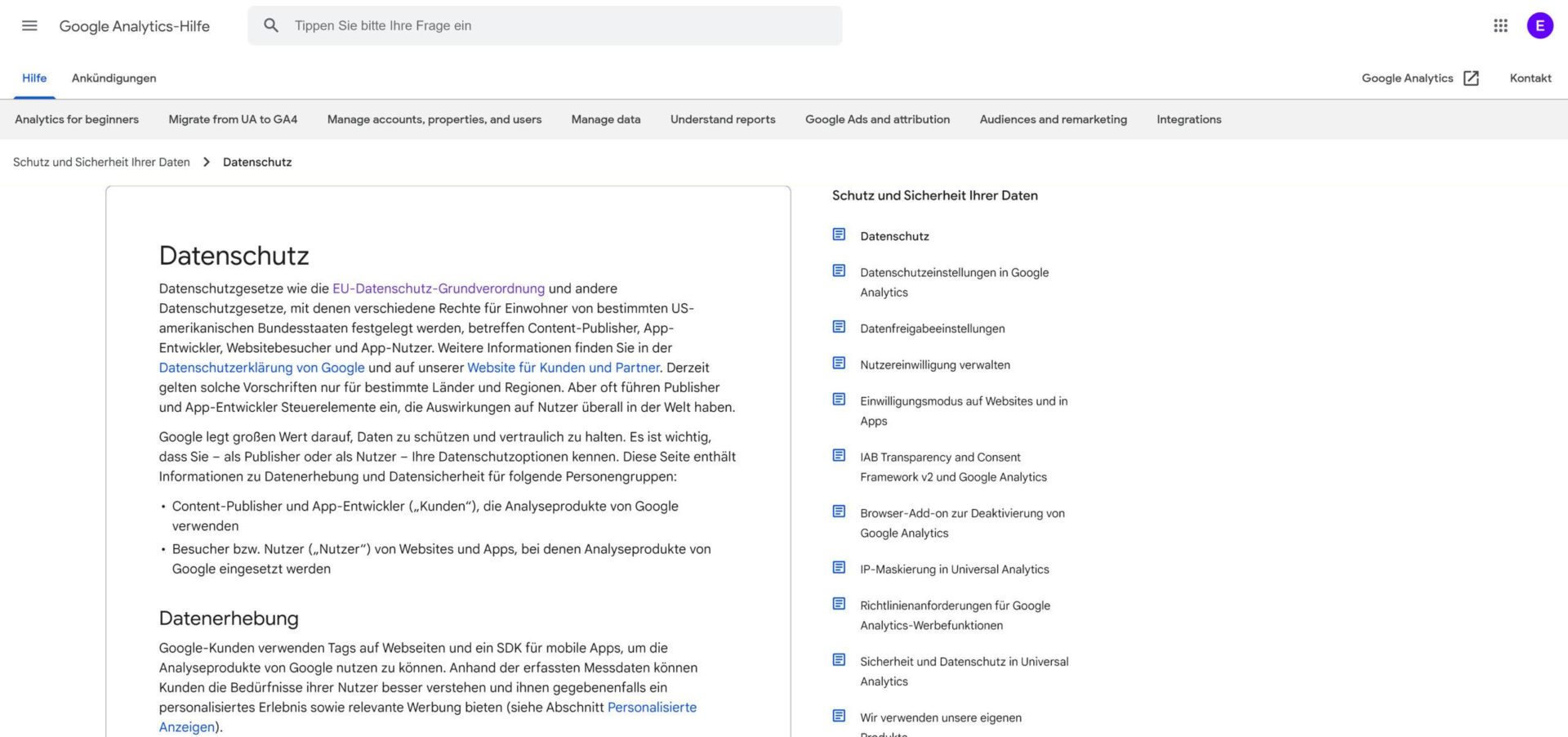Go to Schutz und Sicherheit breadcrumb

pyautogui.click(x=101, y=162)
